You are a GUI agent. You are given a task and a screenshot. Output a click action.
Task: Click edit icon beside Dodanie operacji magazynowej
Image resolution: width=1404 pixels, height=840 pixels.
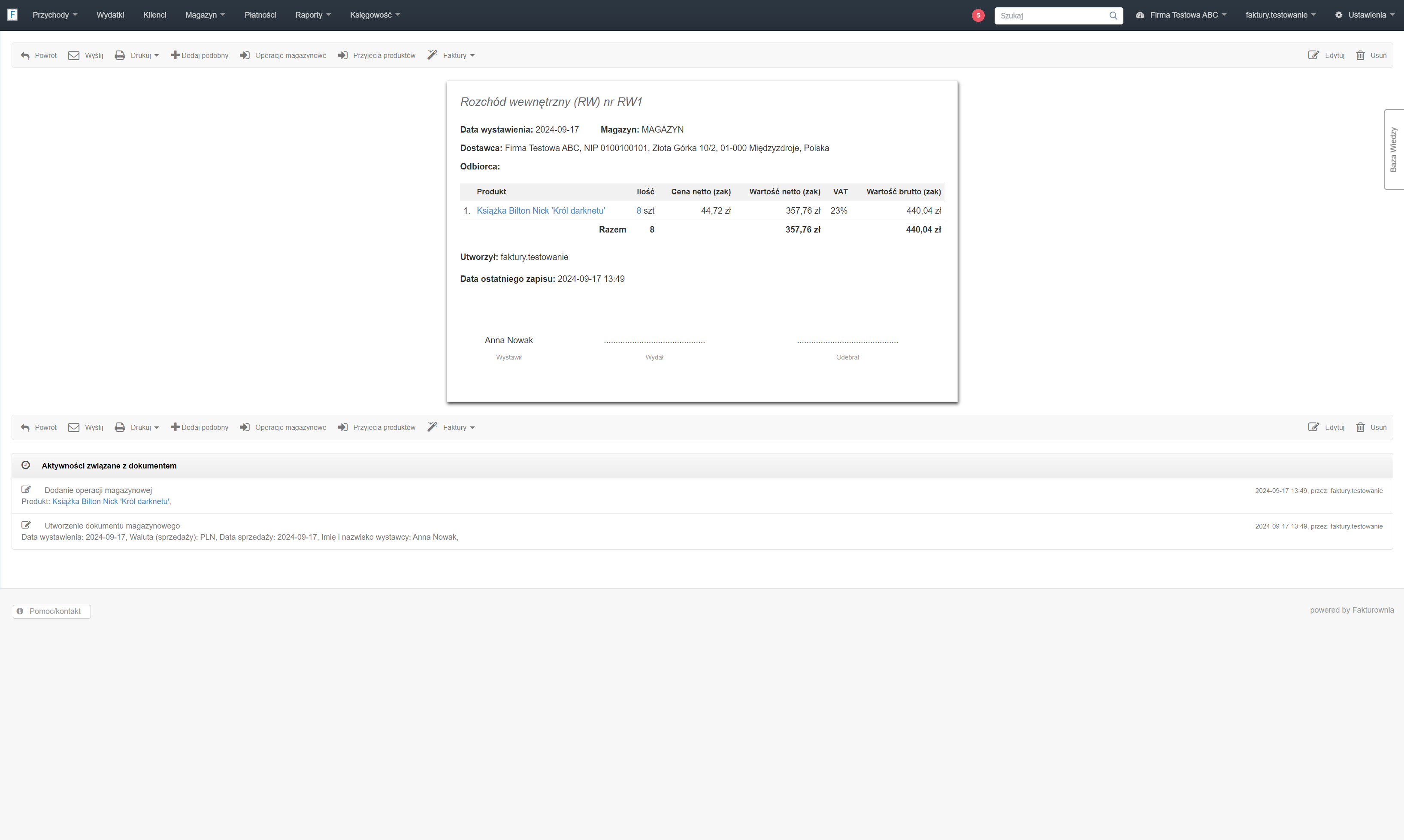point(26,489)
